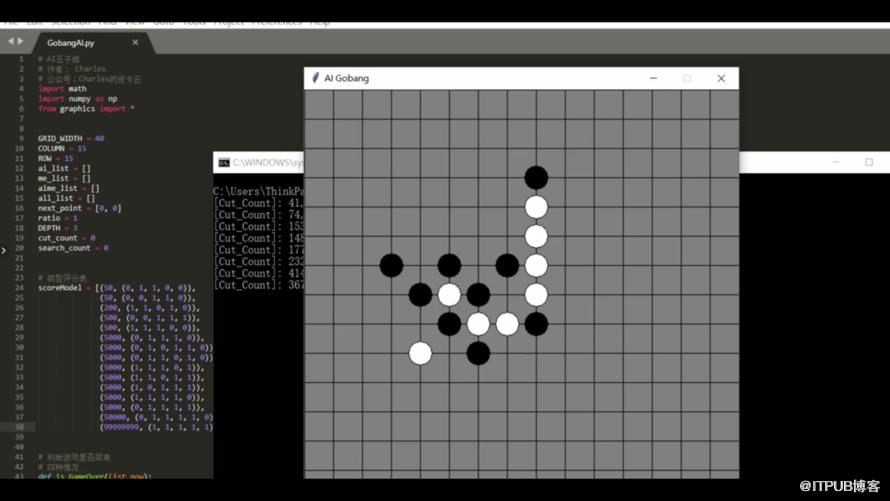Focus the C:\WINDOWS console title bar

tap(258, 162)
